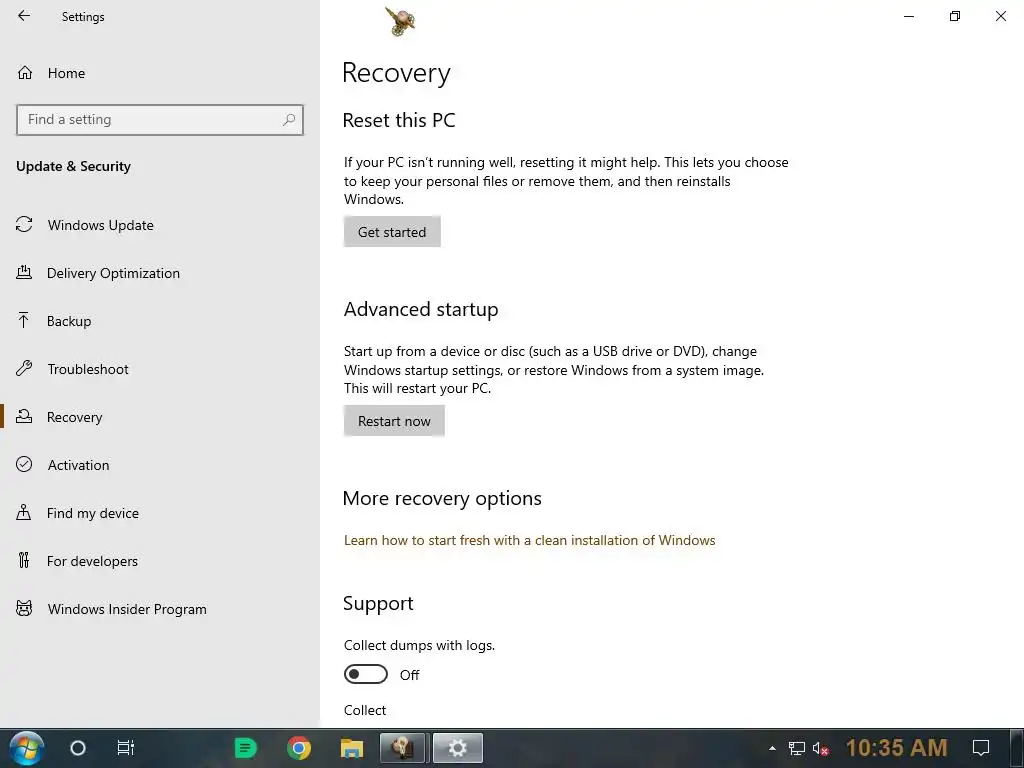Click the For developers tools icon
This screenshot has width=1024, height=768.
point(24,560)
